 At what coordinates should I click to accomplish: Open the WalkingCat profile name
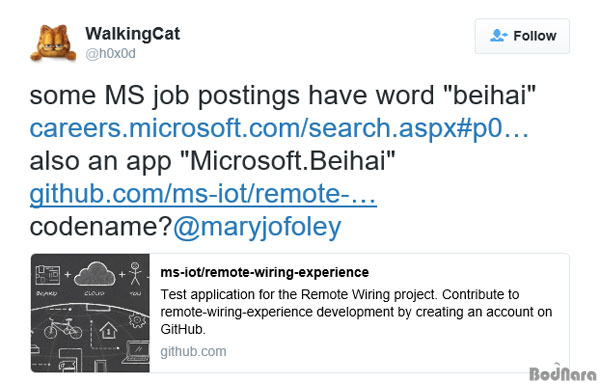coord(132,34)
